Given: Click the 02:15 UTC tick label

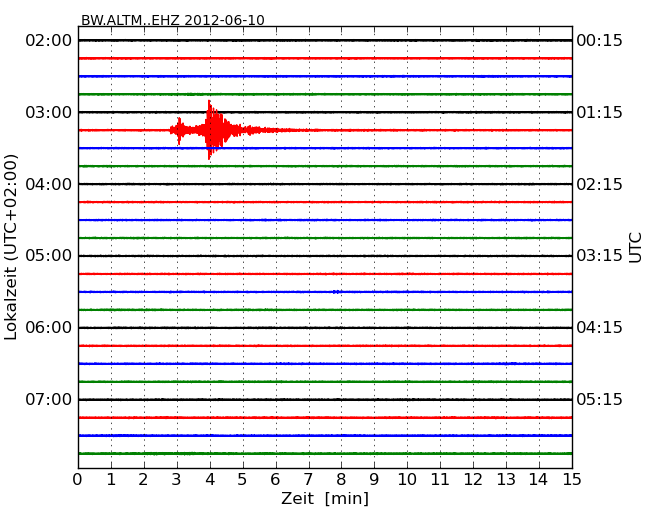Looking at the screenshot, I should [x=599, y=184].
